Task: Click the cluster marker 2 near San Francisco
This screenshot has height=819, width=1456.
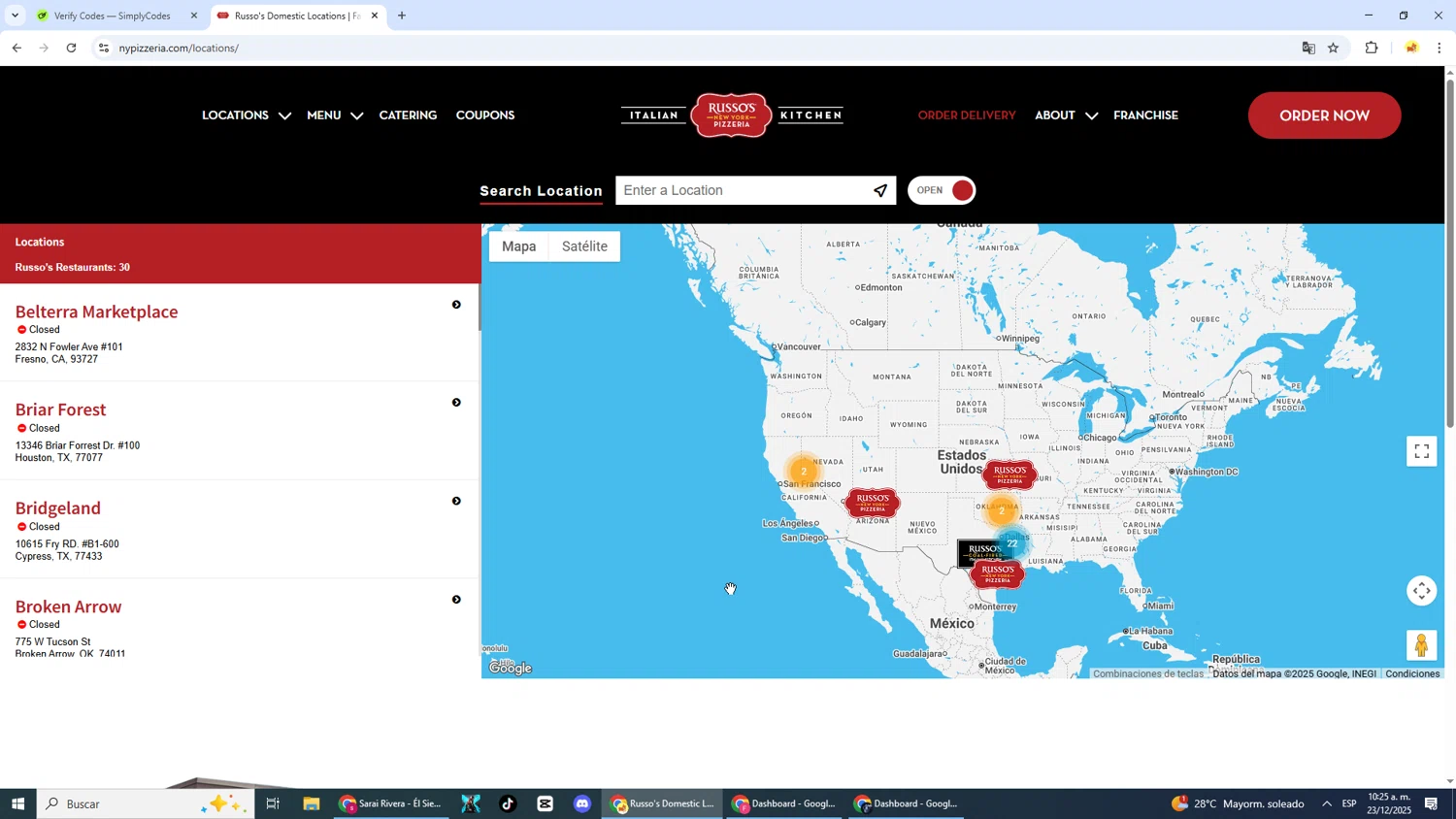Action: (x=803, y=472)
